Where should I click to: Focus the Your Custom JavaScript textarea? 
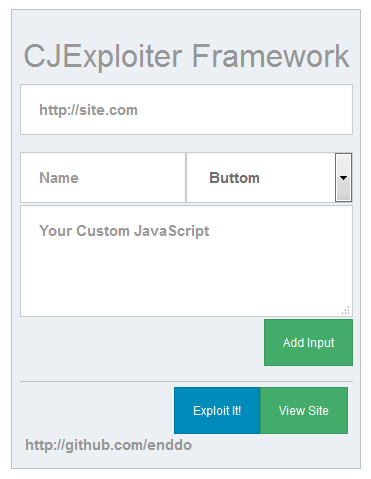click(186, 261)
